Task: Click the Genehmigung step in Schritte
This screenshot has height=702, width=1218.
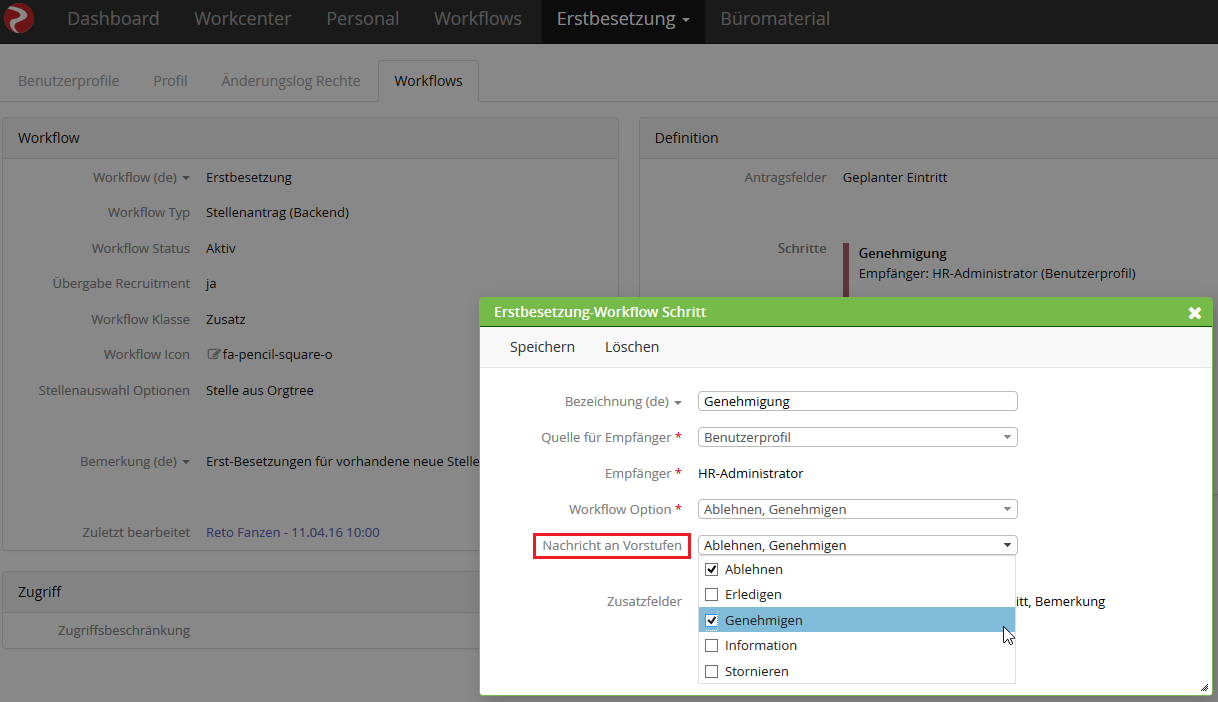Action: point(903,254)
